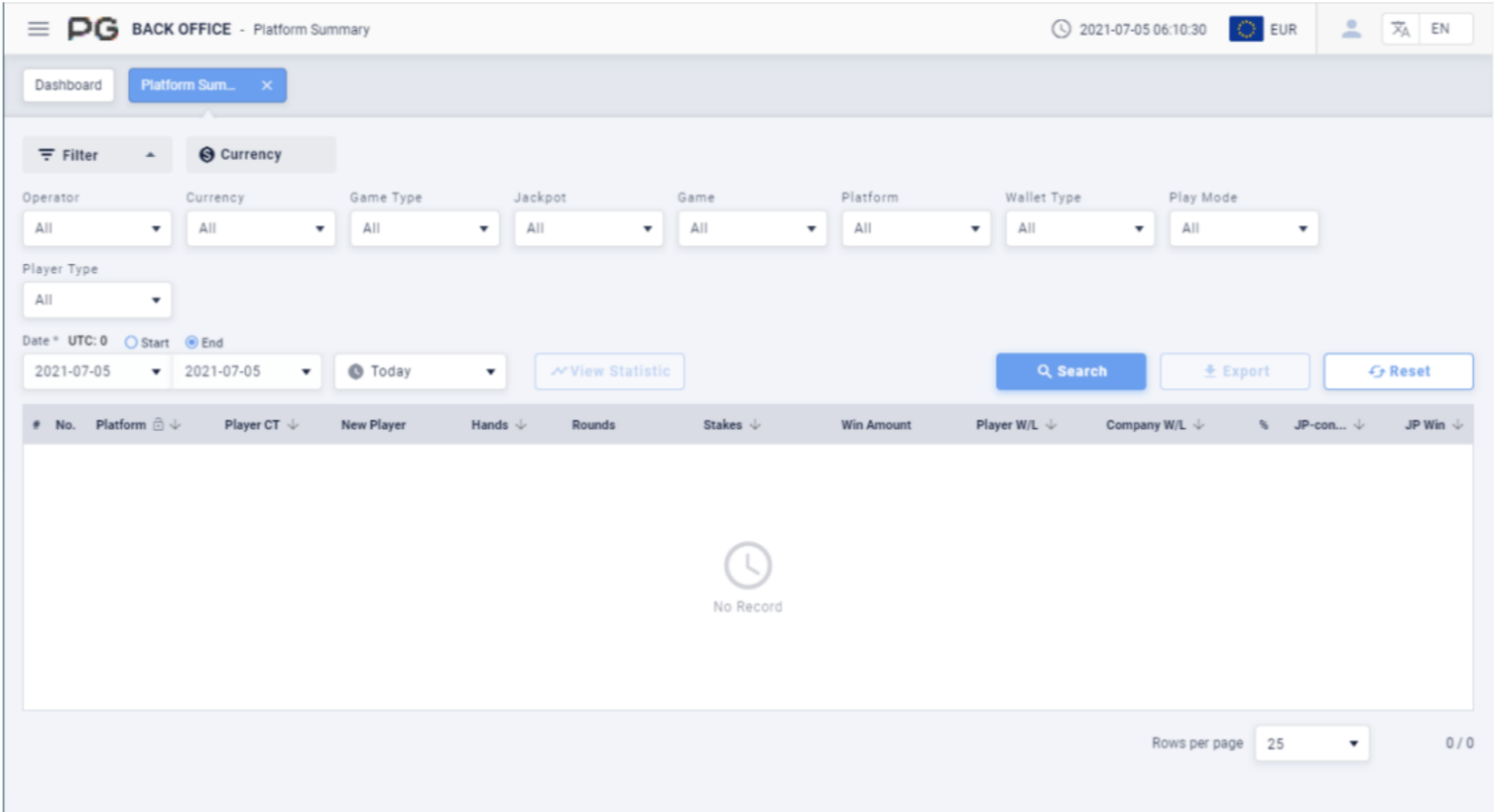Click the Search button
Viewport: 1494px width, 812px height.
1071,372
